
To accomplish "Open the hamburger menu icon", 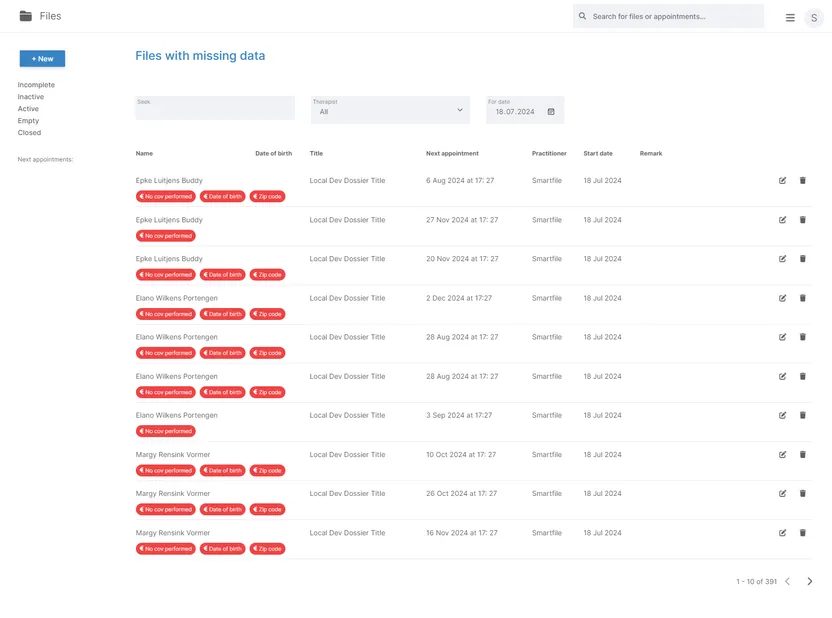I will tap(790, 18).
